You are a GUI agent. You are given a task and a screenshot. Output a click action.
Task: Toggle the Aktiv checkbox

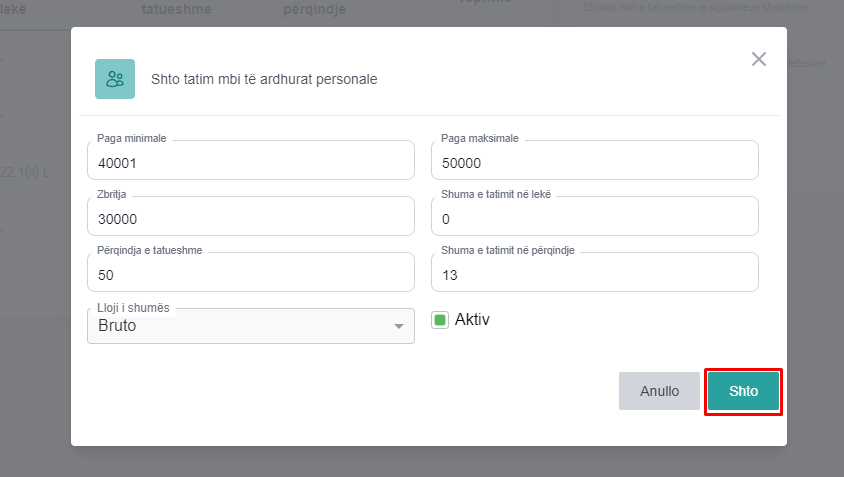tap(440, 320)
